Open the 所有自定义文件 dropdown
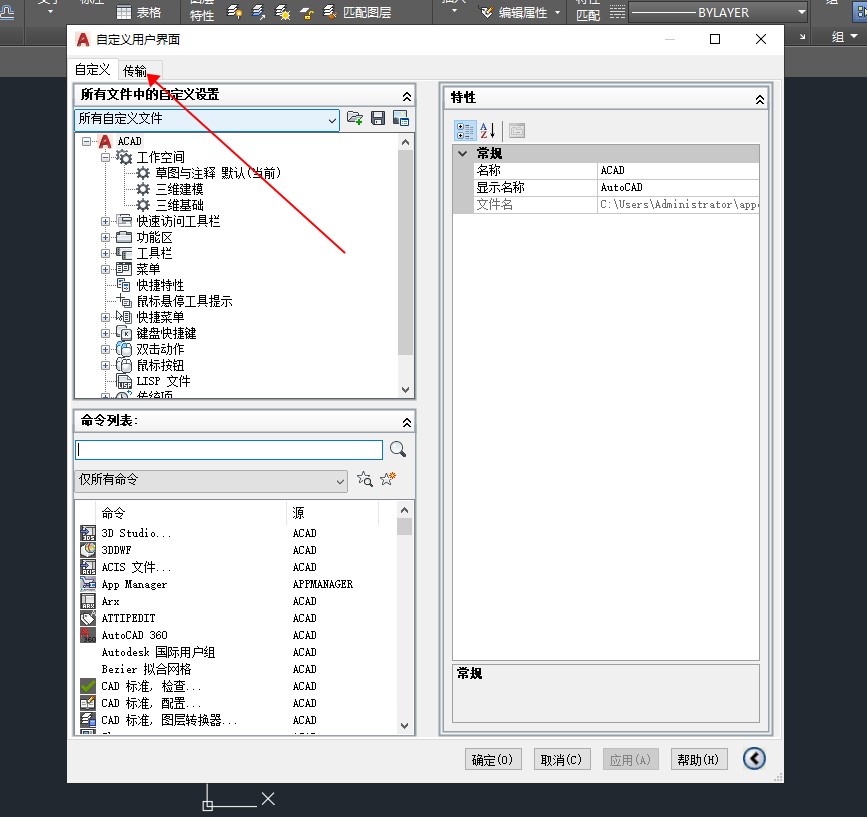The height and width of the screenshot is (817, 867). [332, 119]
